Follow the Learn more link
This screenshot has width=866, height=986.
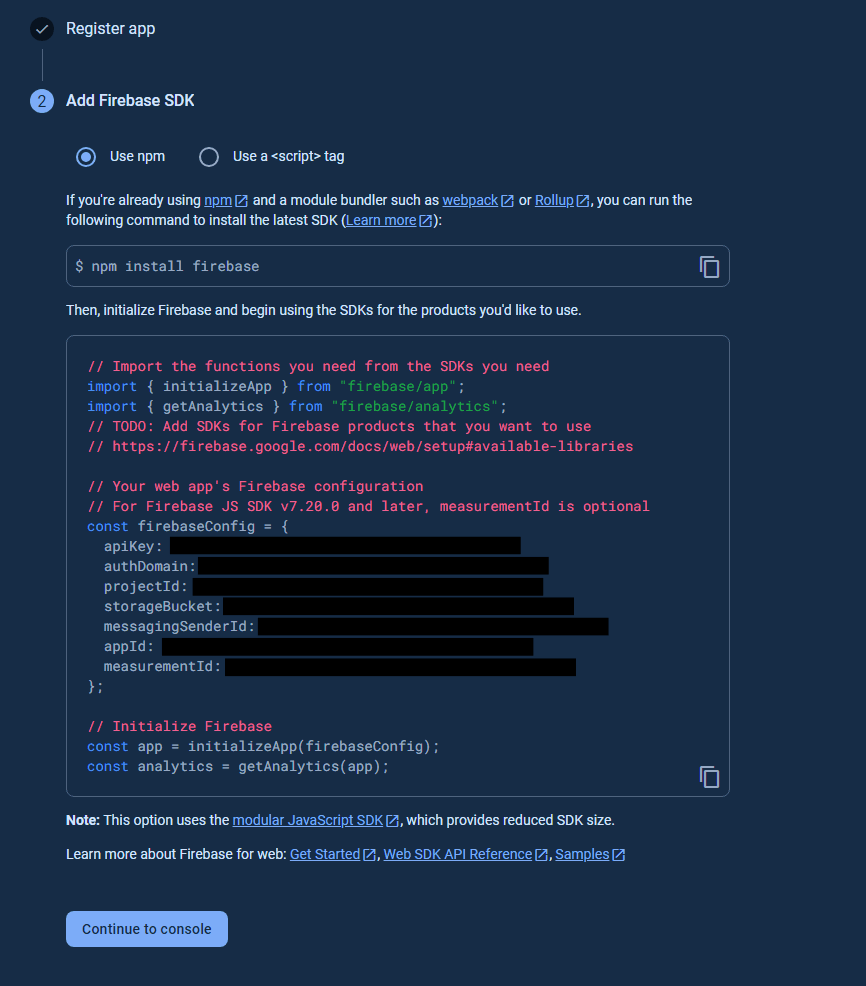coord(389,221)
